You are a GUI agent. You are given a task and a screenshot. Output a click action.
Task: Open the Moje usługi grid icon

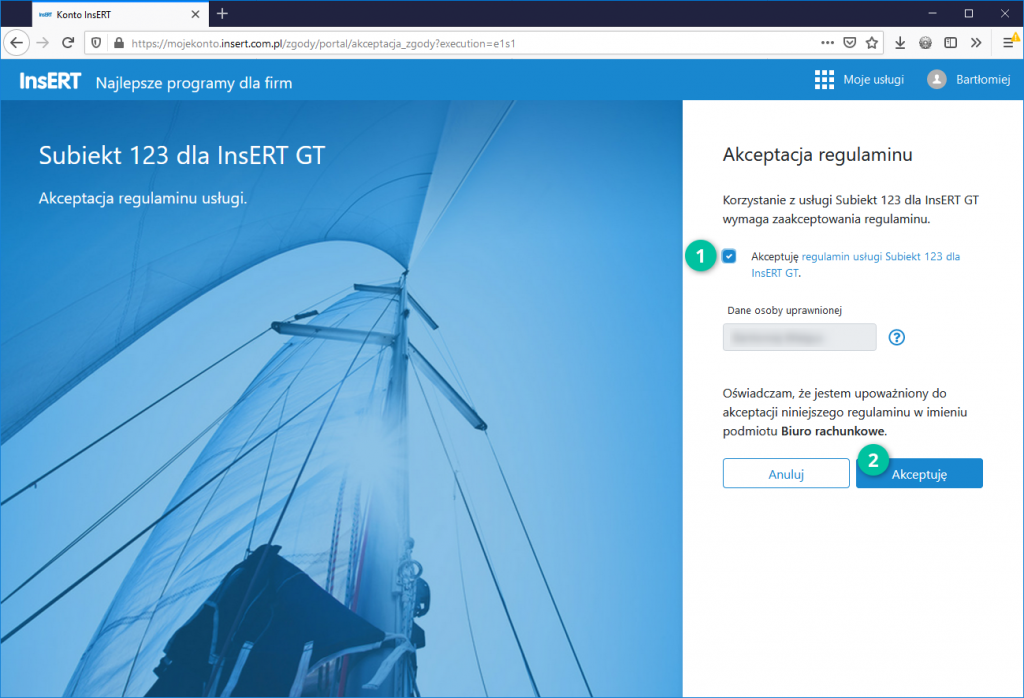click(x=824, y=80)
